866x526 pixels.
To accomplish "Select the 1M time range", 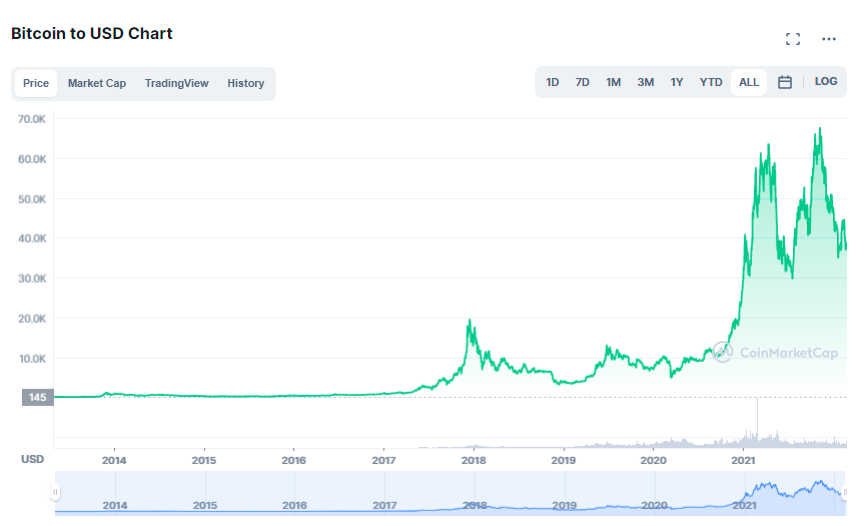I will click(x=613, y=82).
